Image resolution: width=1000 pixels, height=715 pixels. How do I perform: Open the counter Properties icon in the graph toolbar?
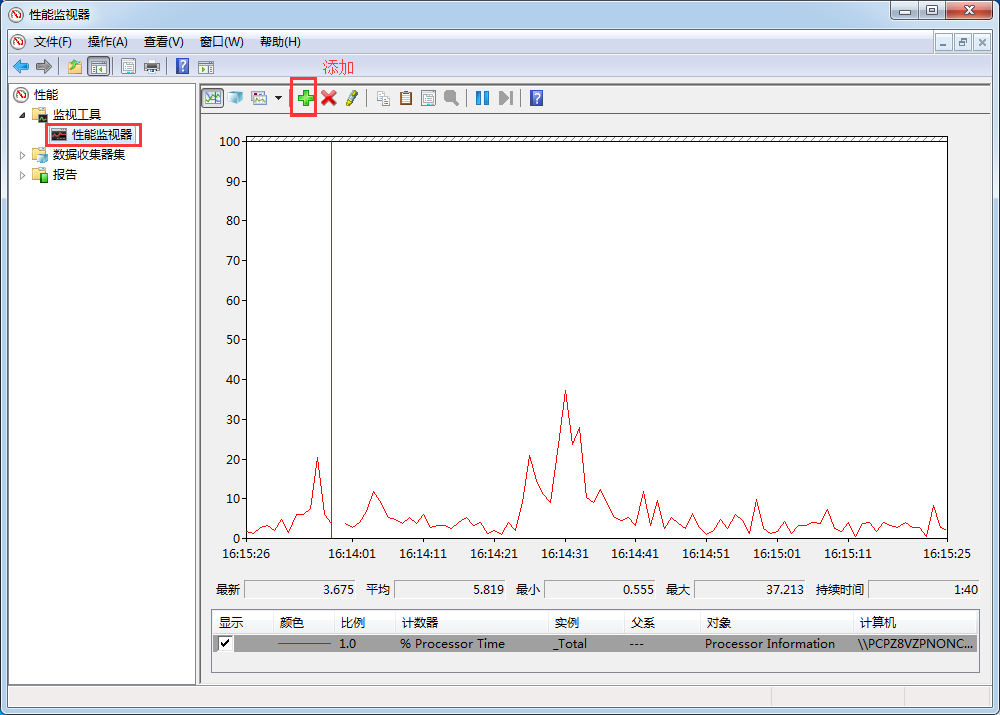tap(428, 98)
